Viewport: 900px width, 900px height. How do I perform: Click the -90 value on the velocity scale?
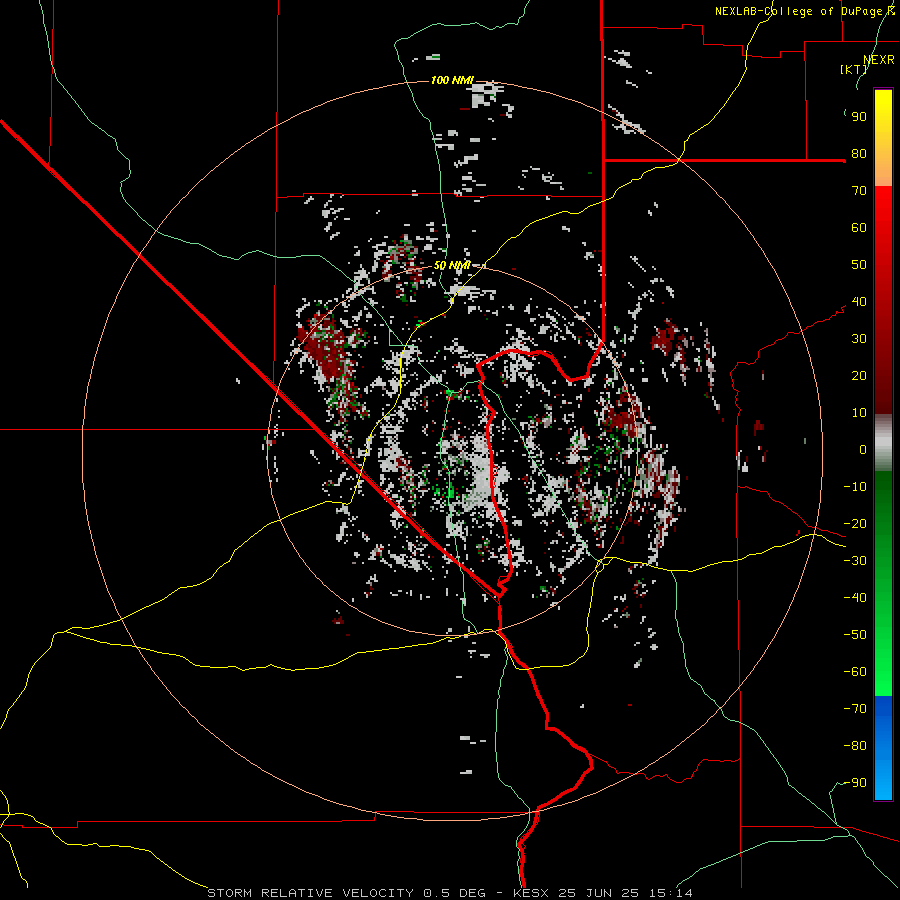(x=855, y=783)
